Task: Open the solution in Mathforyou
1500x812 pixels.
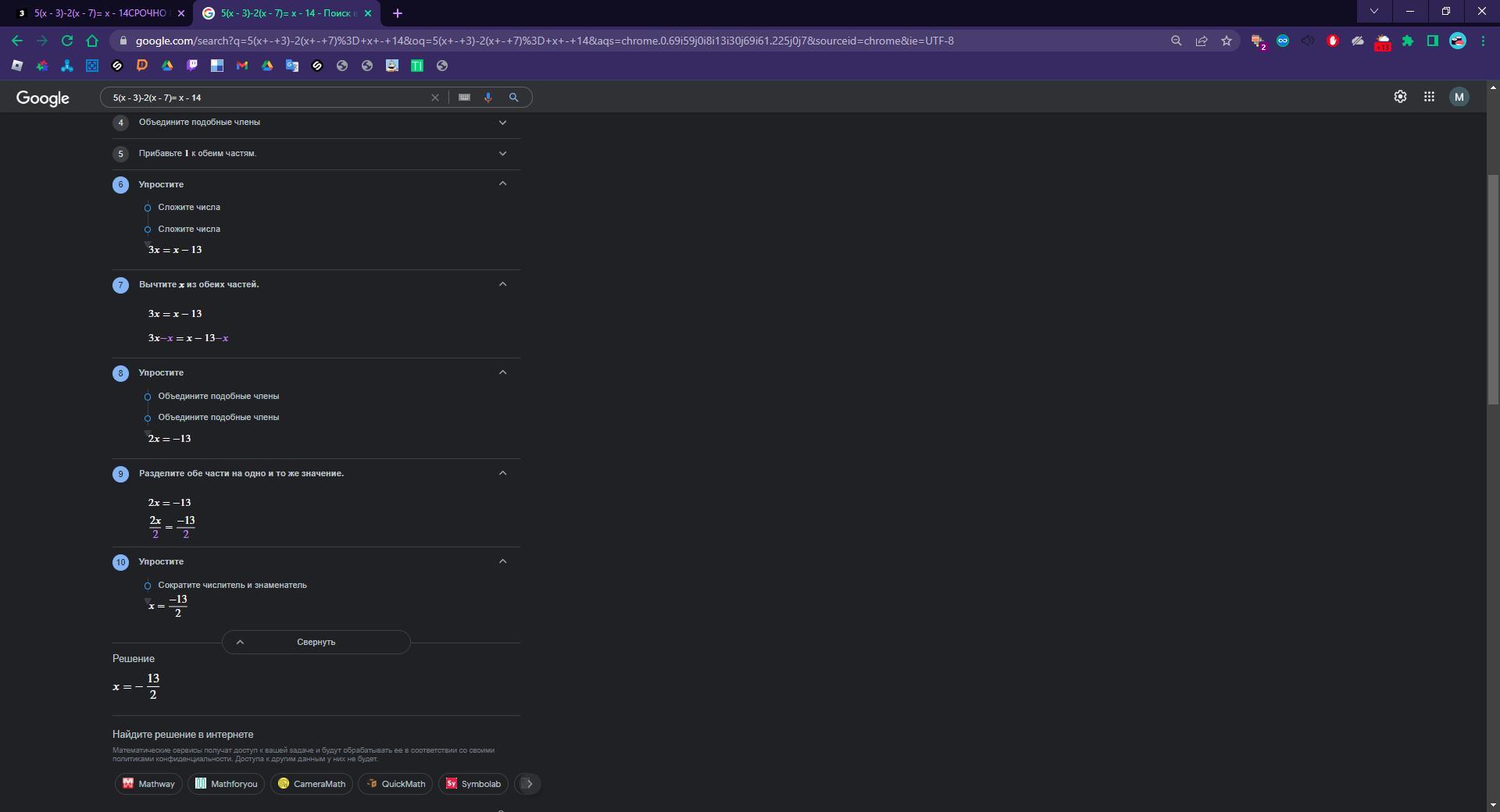Action: [x=227, y=784]
